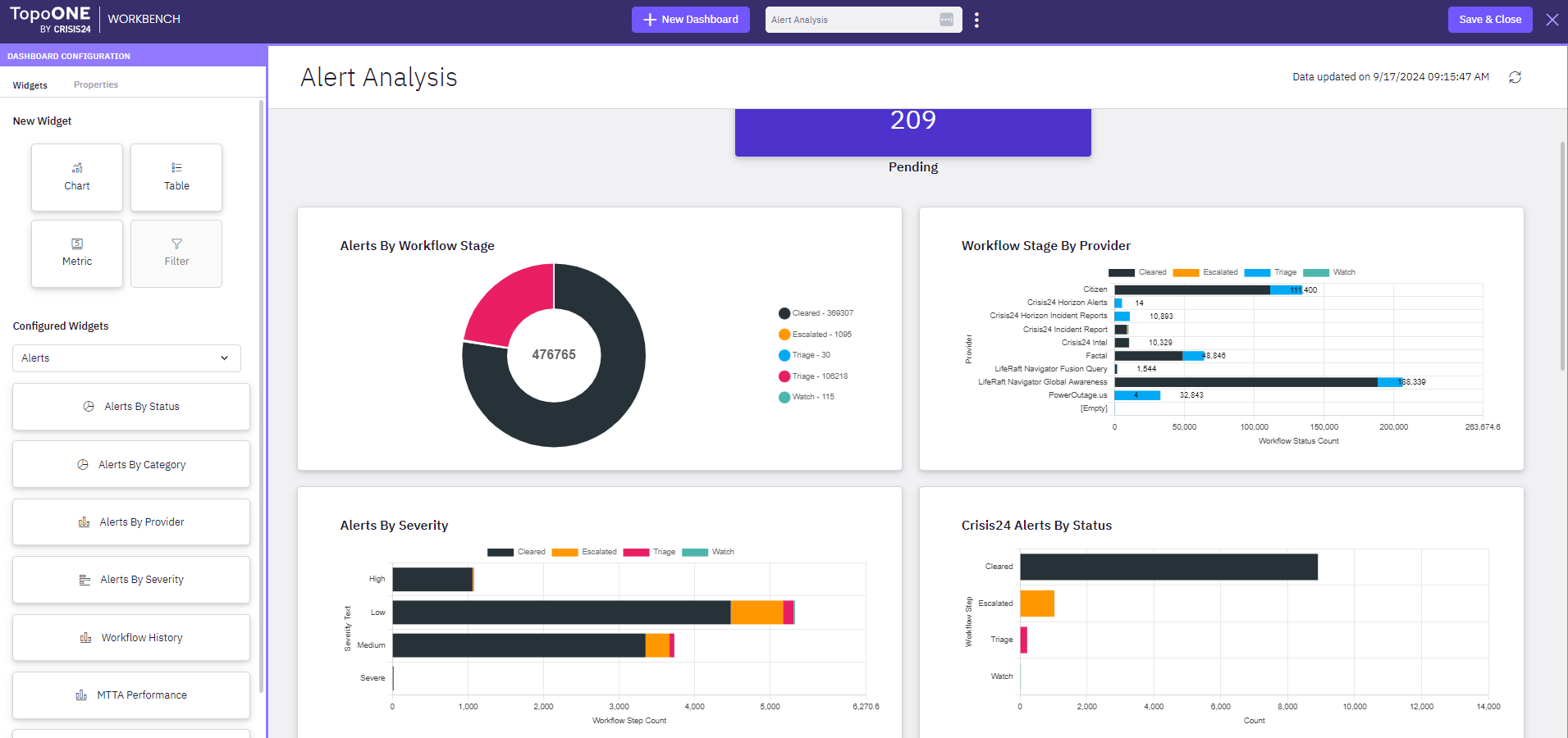Click horizontal bar icon of Alerts By Severity
This screenshot has width=1568, height=738.
point(85,580)
